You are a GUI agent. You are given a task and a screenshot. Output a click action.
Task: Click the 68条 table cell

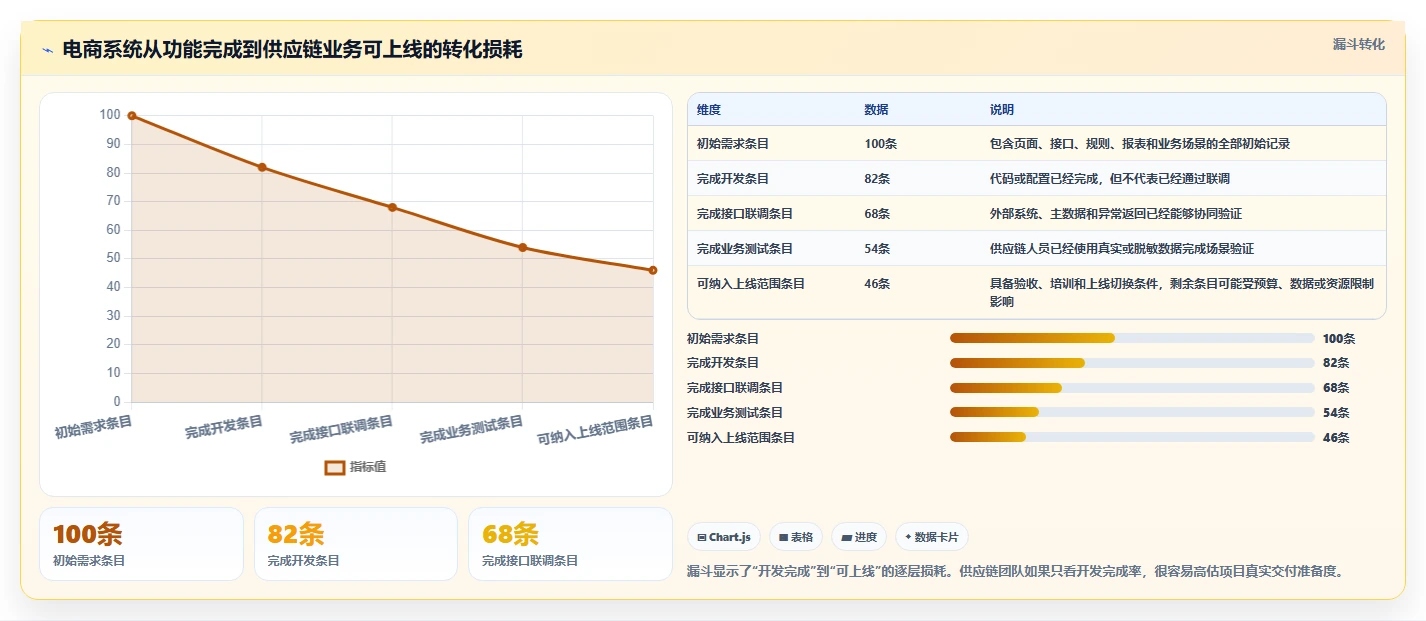(878, 214)
